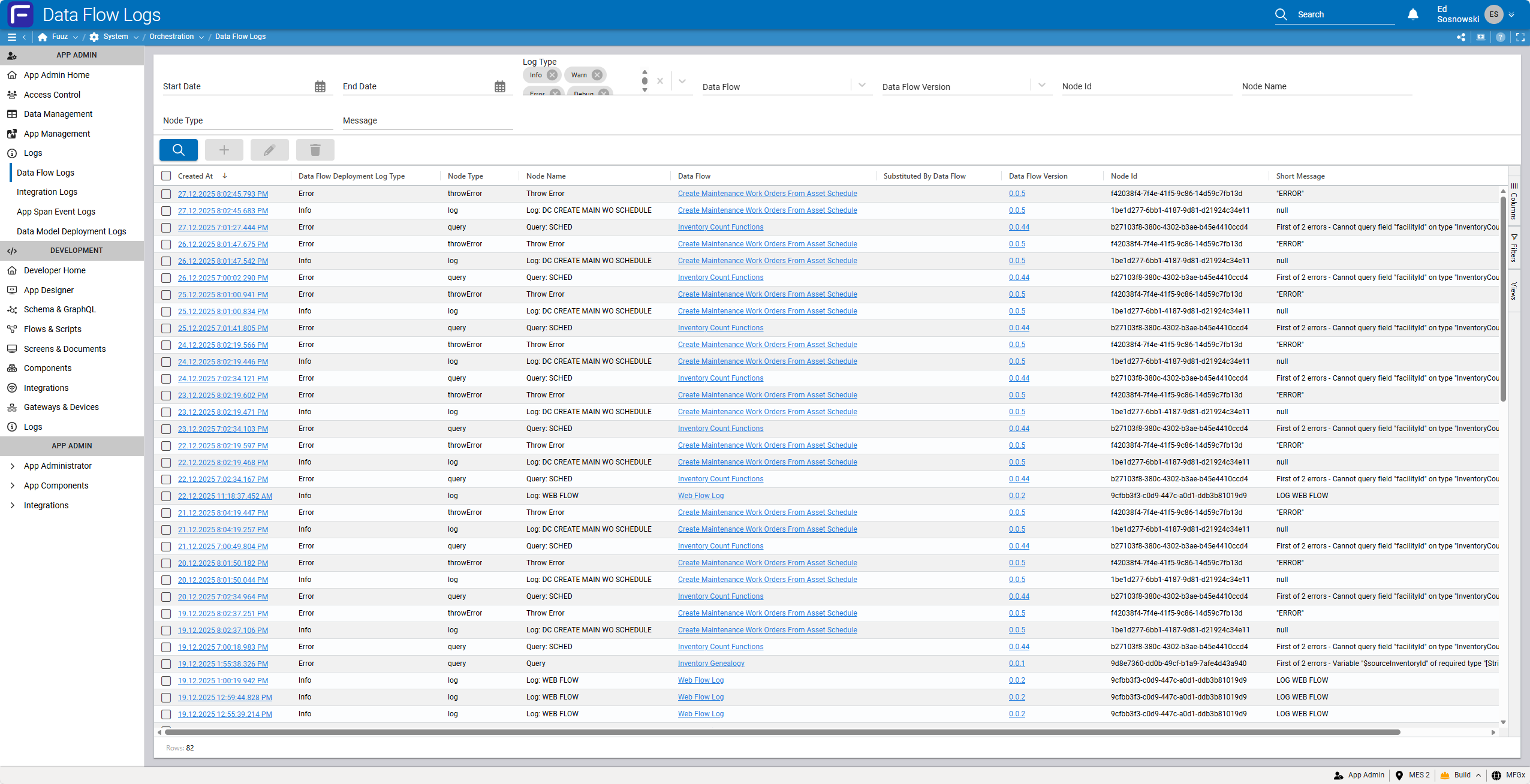The height and width of the screenshot is (784, 1530).
Task: Open Schema & GraphQL menu item
Action: 60,309
